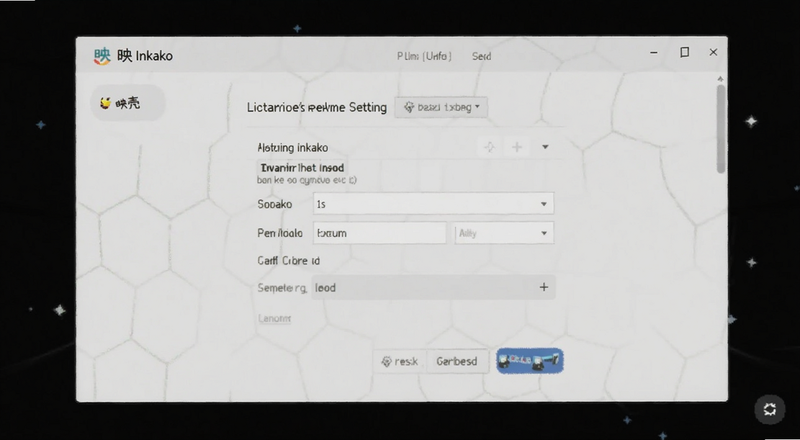Click the plus icon in the lood field
Viewport: 800px width, 440px height.
(x=544, y=287)
